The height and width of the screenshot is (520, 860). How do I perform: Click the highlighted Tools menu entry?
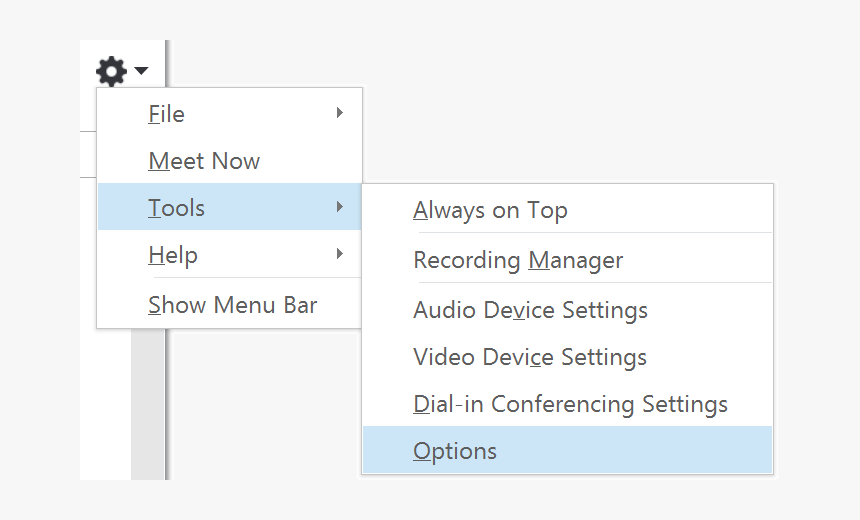click(x=177, y=208)
